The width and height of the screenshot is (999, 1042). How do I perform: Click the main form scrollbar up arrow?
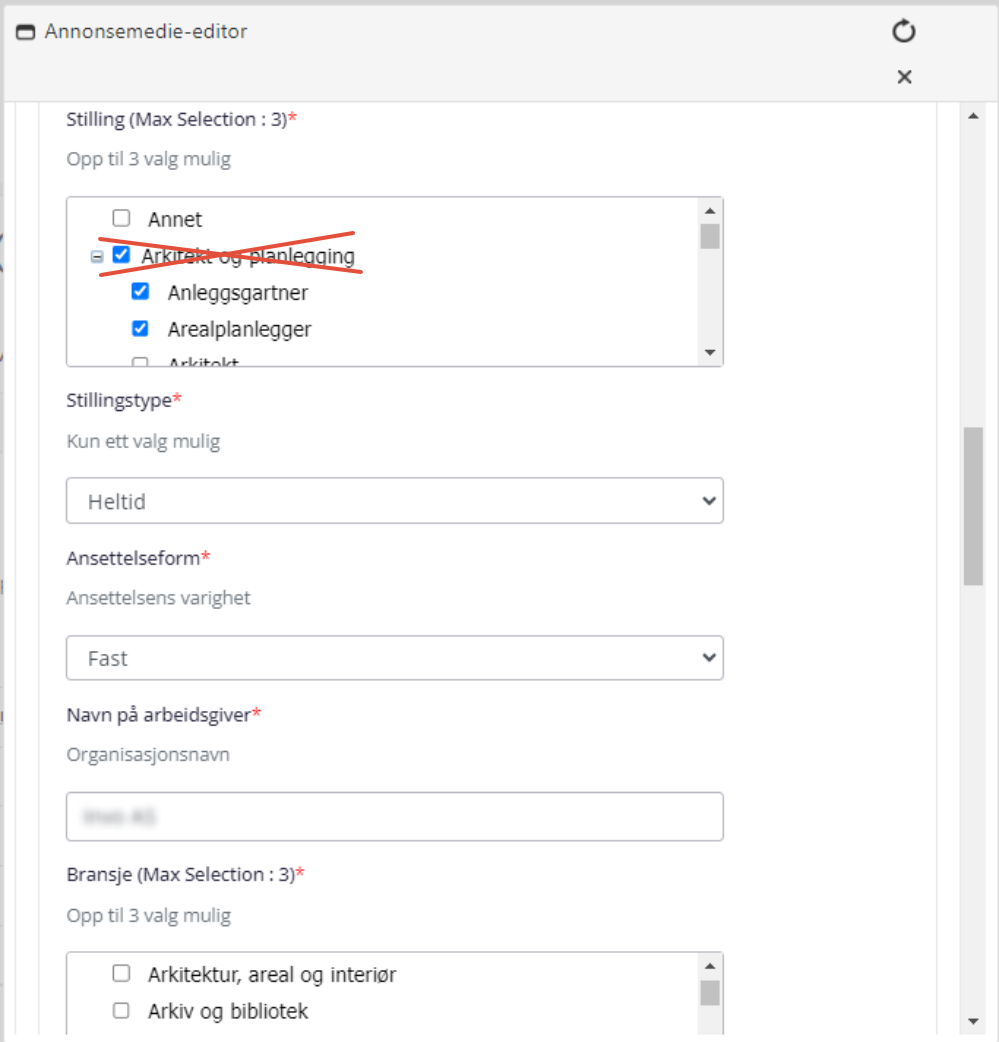[x=973, y=116]
